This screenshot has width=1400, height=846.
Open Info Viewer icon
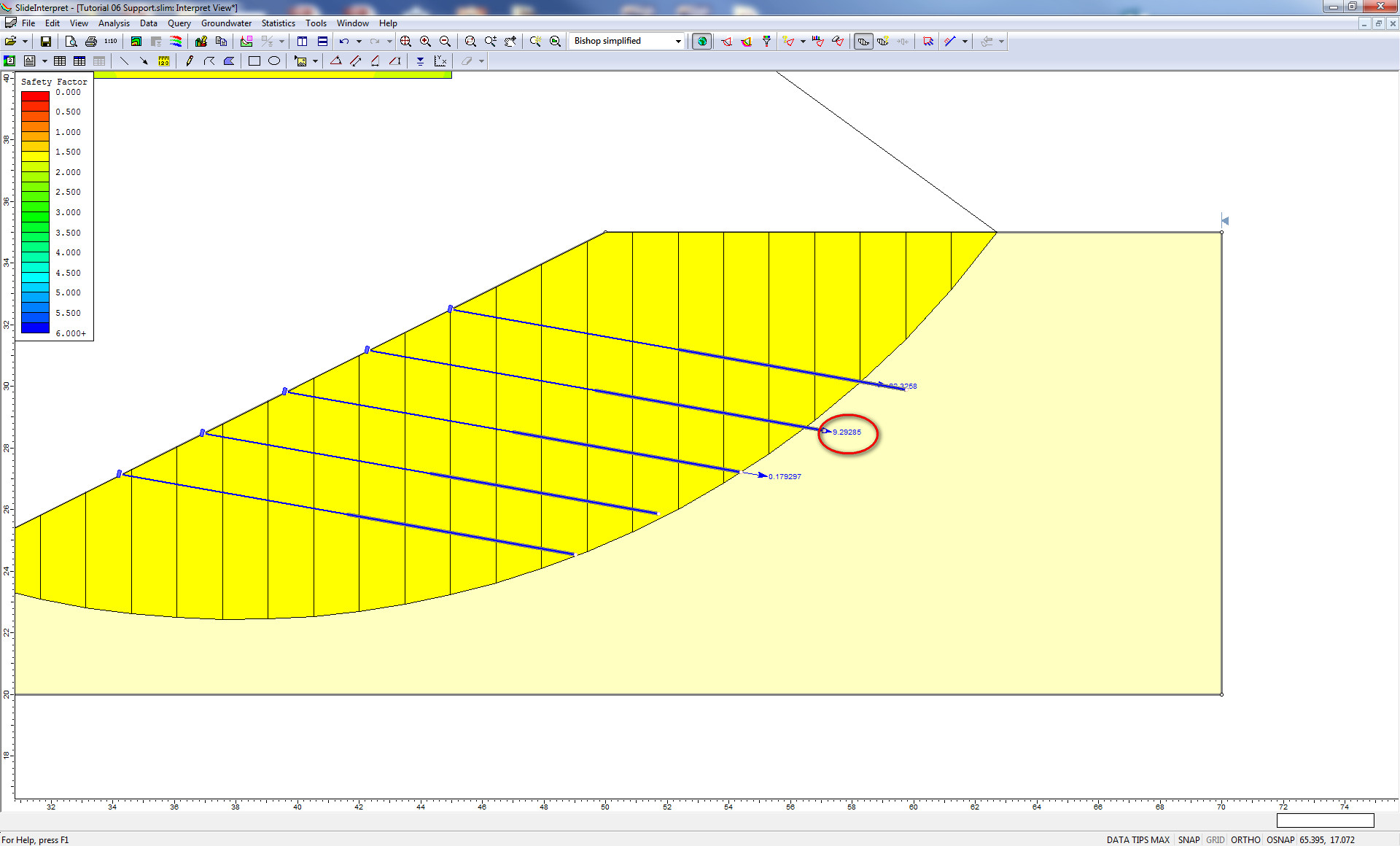(201, 42)
